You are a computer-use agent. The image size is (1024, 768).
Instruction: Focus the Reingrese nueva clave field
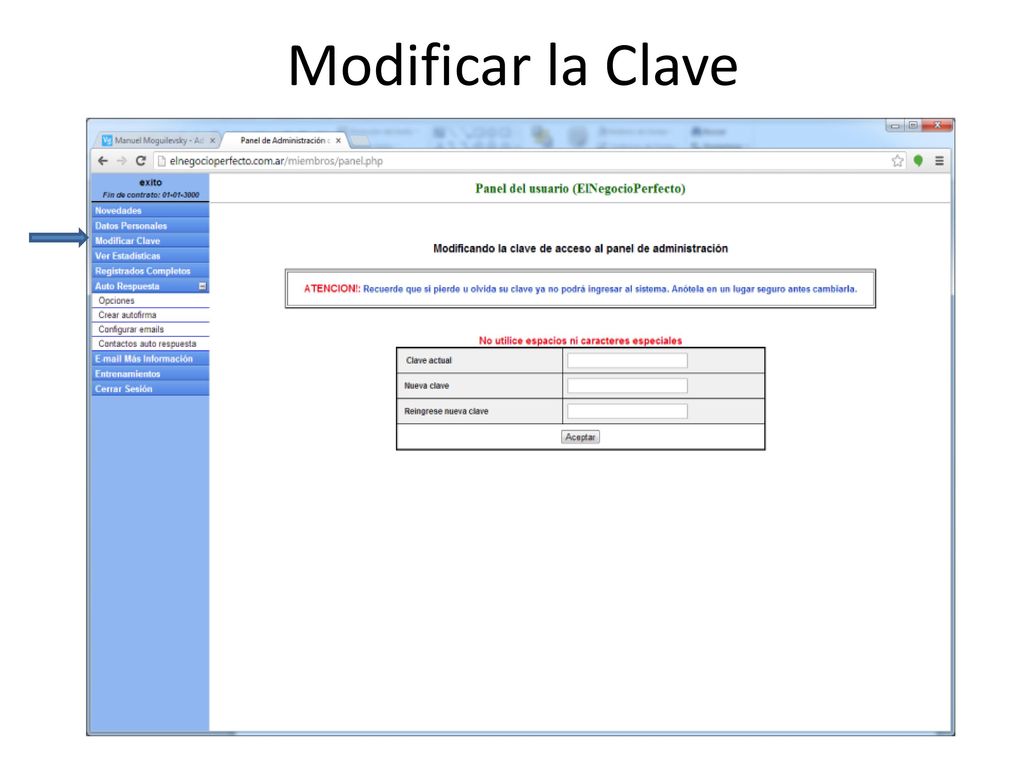click(627, 411)
